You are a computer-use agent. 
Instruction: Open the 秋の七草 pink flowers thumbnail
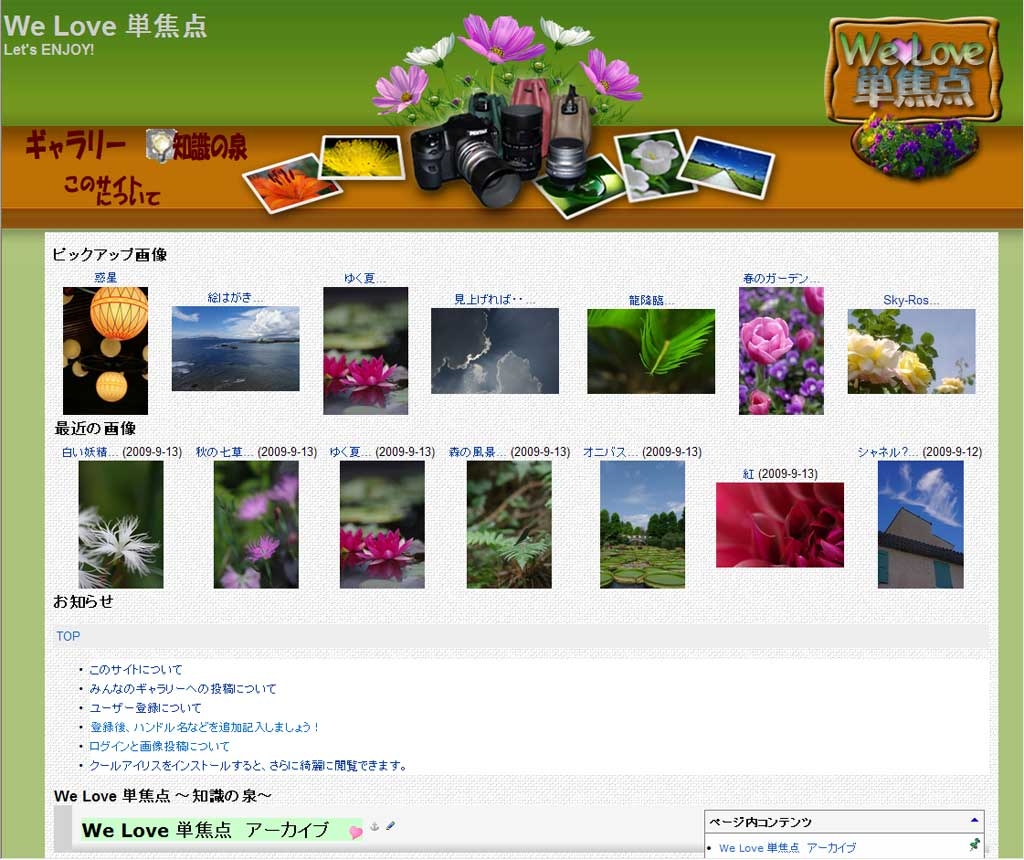coord(256,524)
